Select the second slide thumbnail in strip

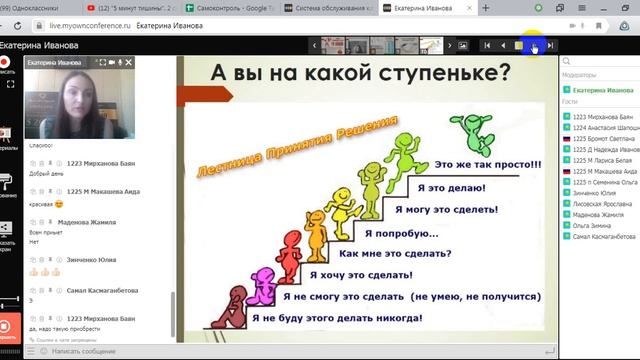[x=357, y=45]
